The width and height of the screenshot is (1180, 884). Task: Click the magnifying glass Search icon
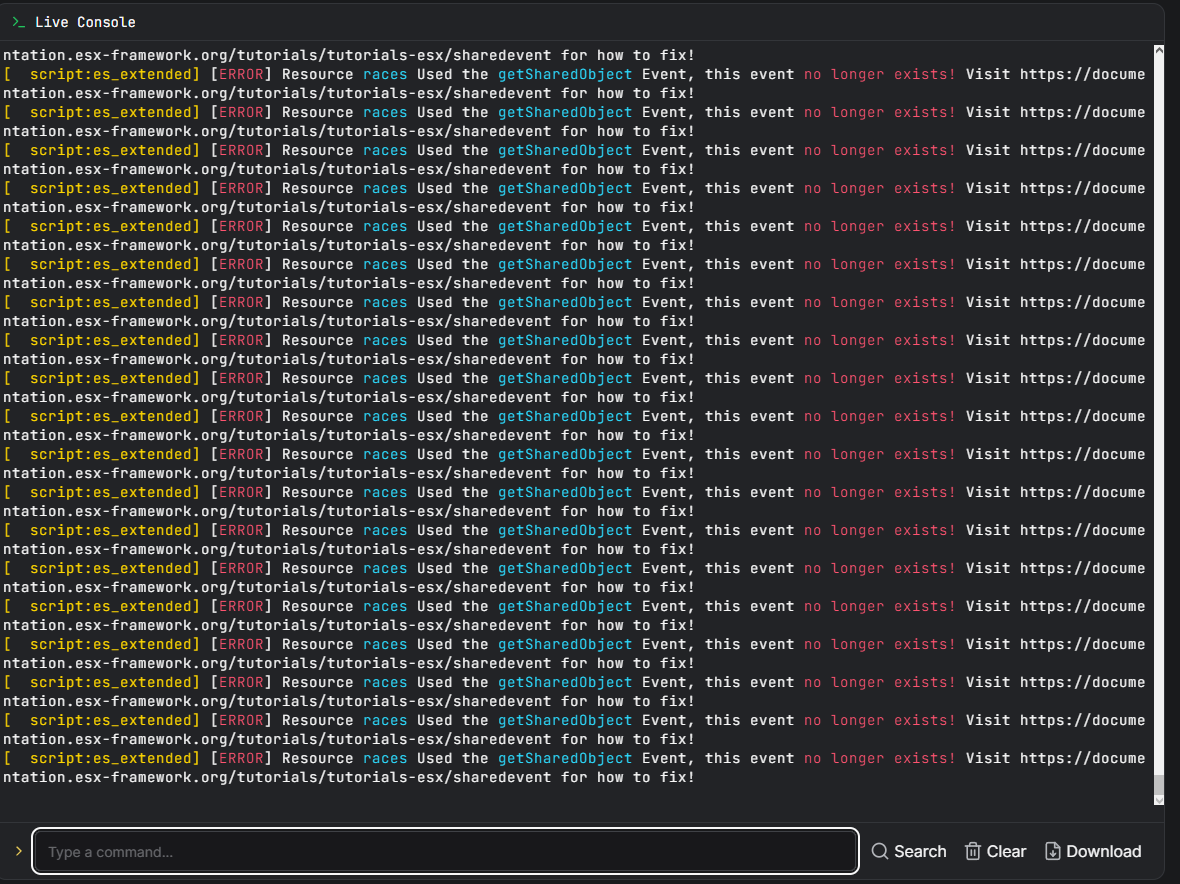(x=880, y=851)
